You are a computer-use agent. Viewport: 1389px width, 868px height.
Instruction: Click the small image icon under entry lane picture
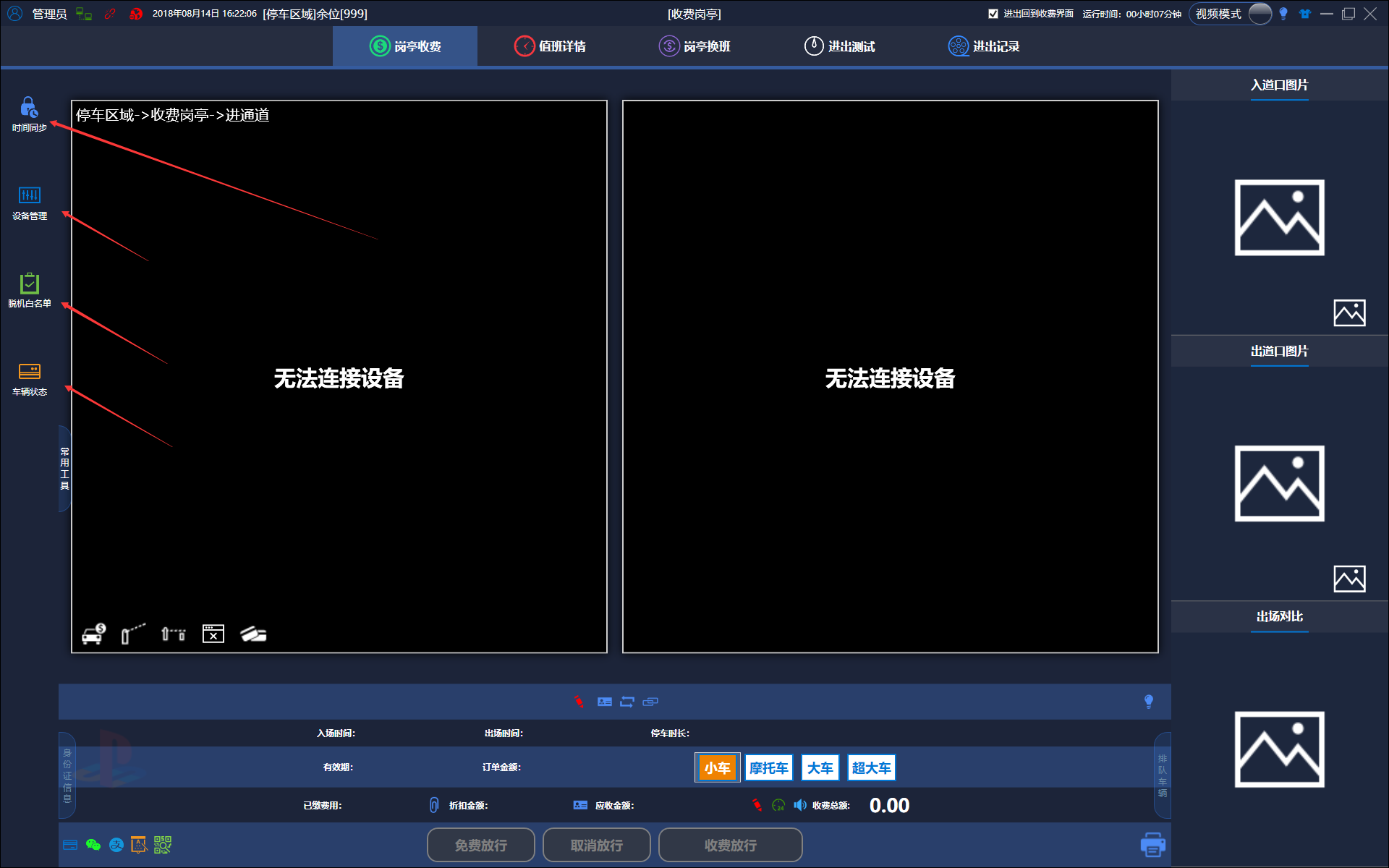1349,312
